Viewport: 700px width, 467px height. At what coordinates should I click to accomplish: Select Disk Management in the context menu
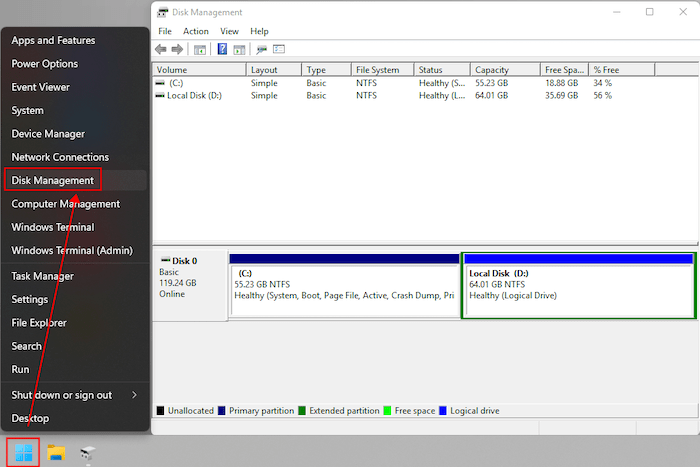coord(53,181)
